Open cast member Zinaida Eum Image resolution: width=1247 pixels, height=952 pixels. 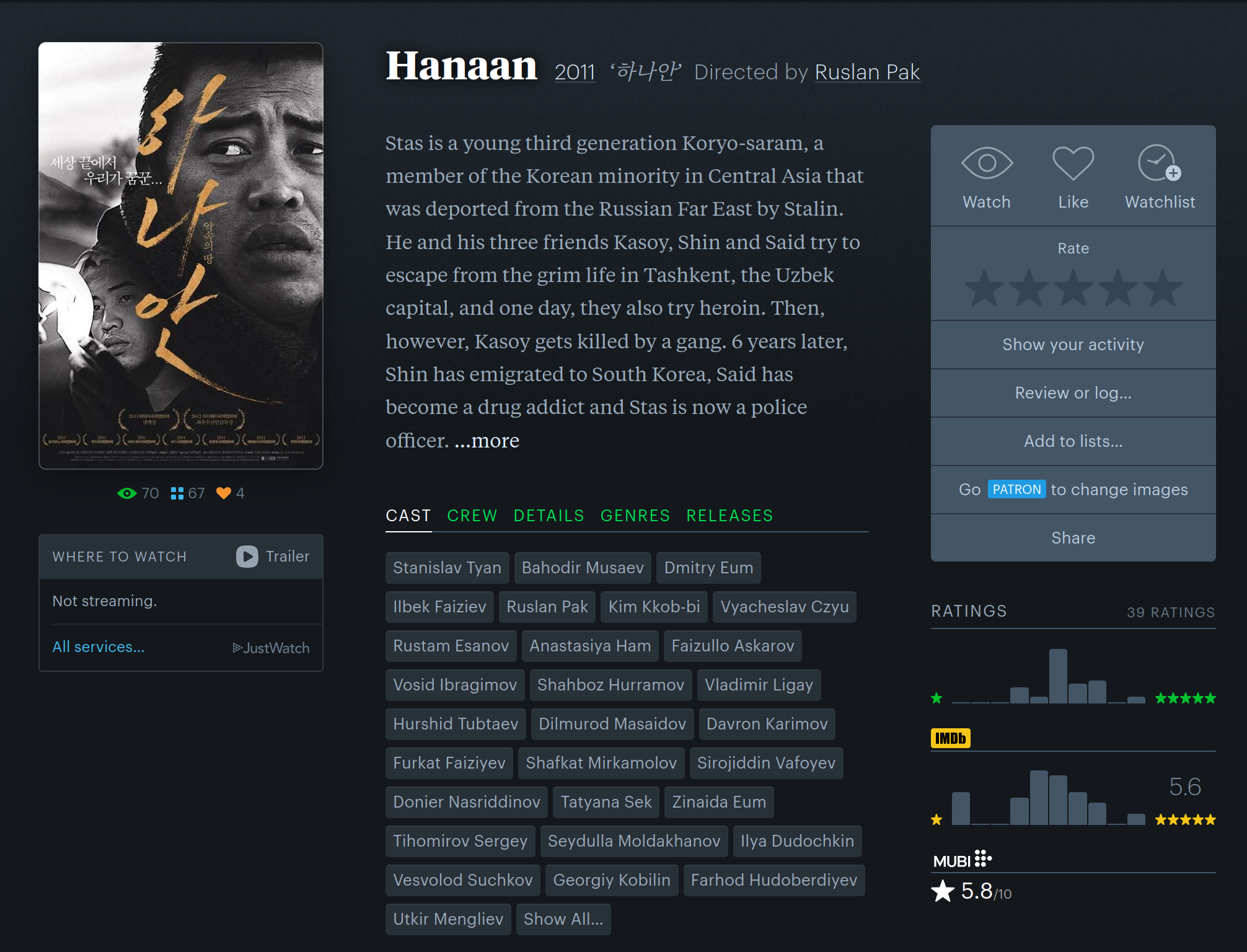coord(719,802)
